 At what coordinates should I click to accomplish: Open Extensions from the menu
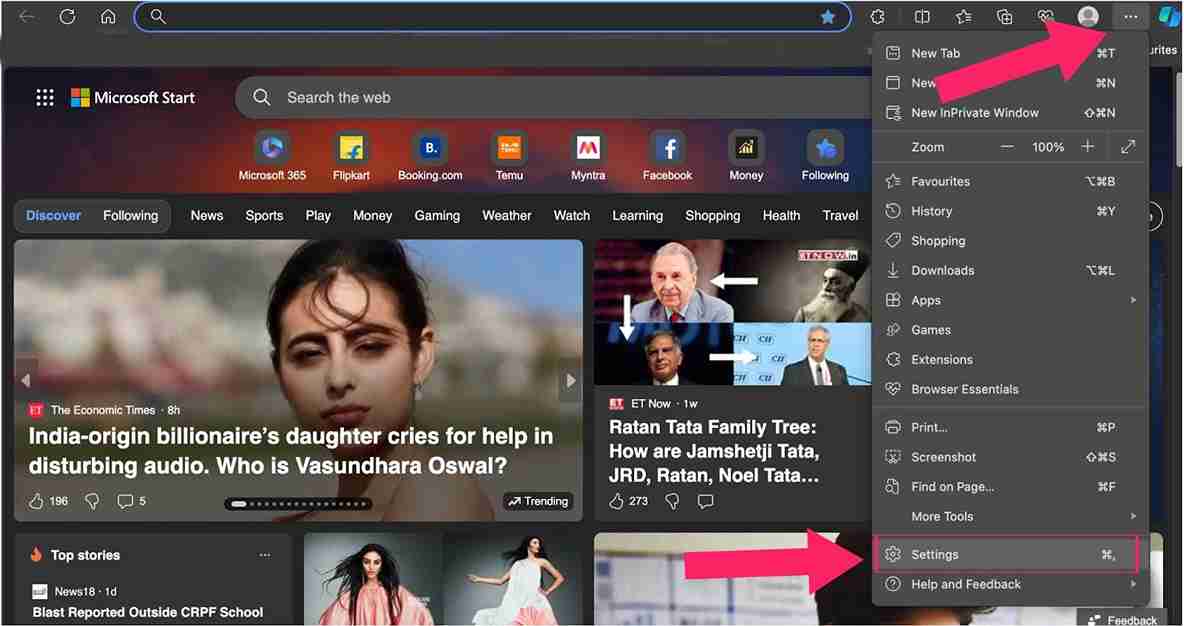tap(1010, 359)
